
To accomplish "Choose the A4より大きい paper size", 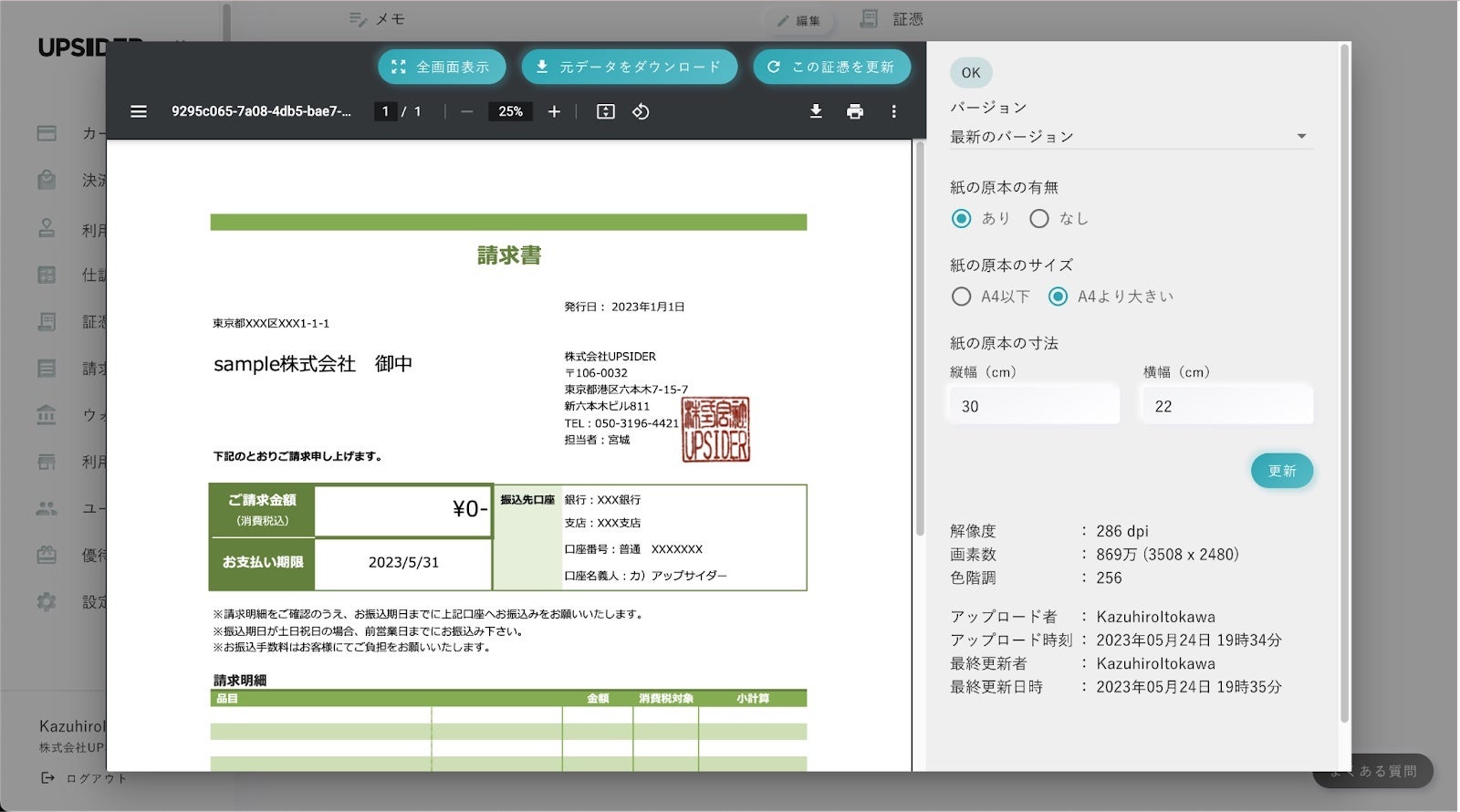I will (x=1058, y=297).
